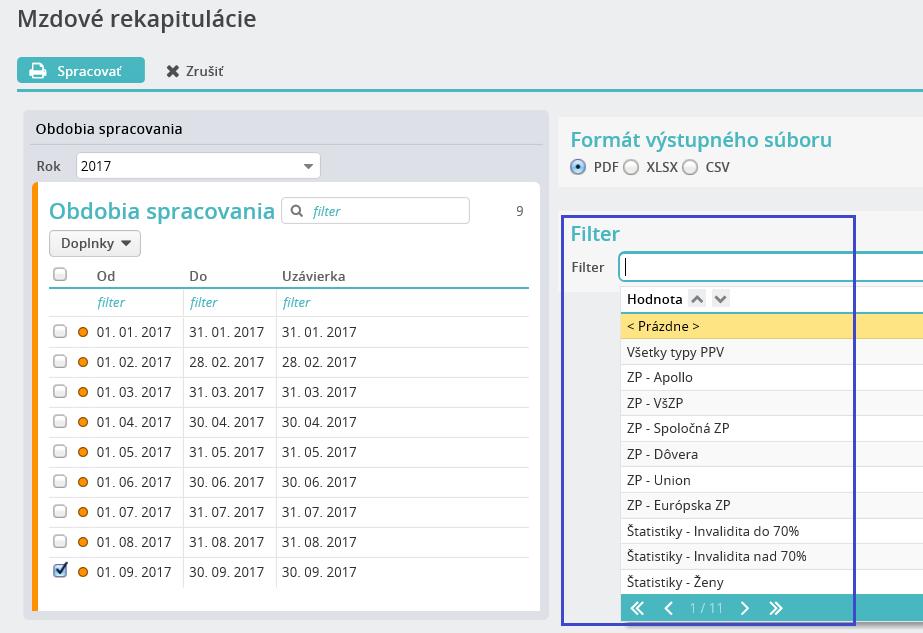The height and width of the screenshot is (633, 923).
Task: Select the < Prázdne > option
Action: pos(772,326)
